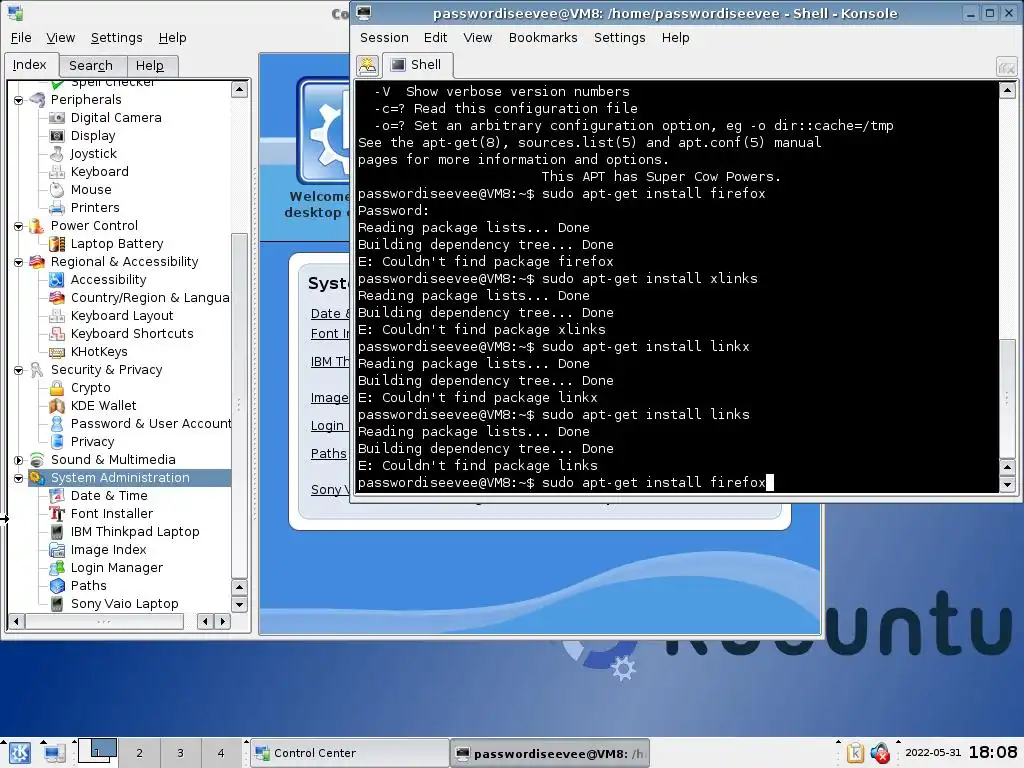Open Konsole View menu

pyautogui.click(x=477, y=38)
